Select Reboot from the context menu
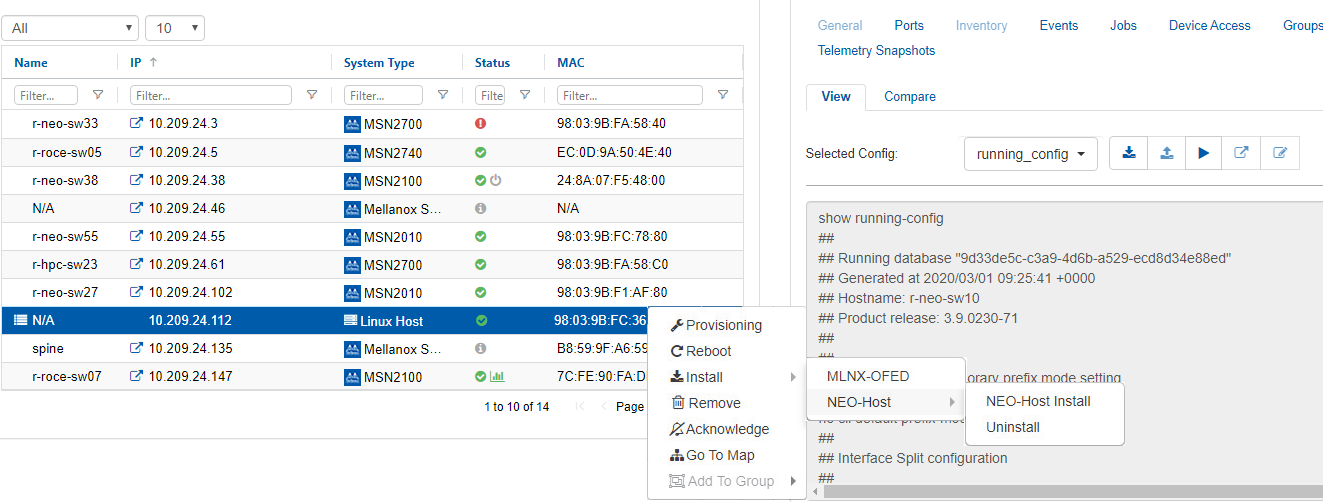 [708, 351]
